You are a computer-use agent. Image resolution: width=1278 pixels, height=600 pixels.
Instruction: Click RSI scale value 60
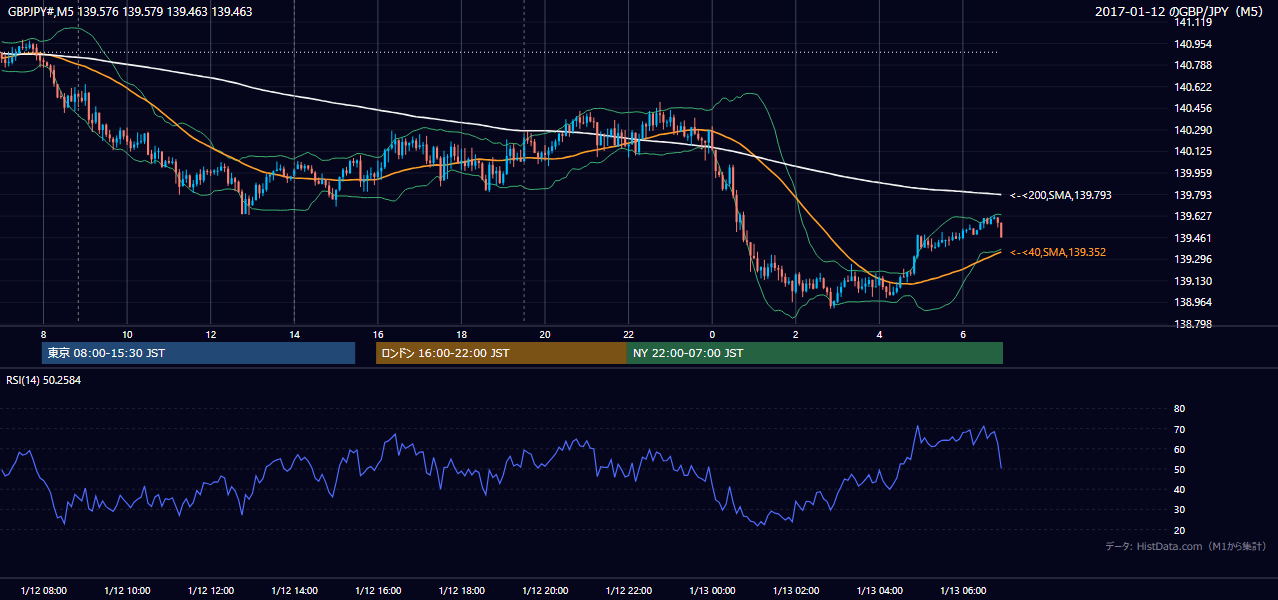pos(1179,449)
